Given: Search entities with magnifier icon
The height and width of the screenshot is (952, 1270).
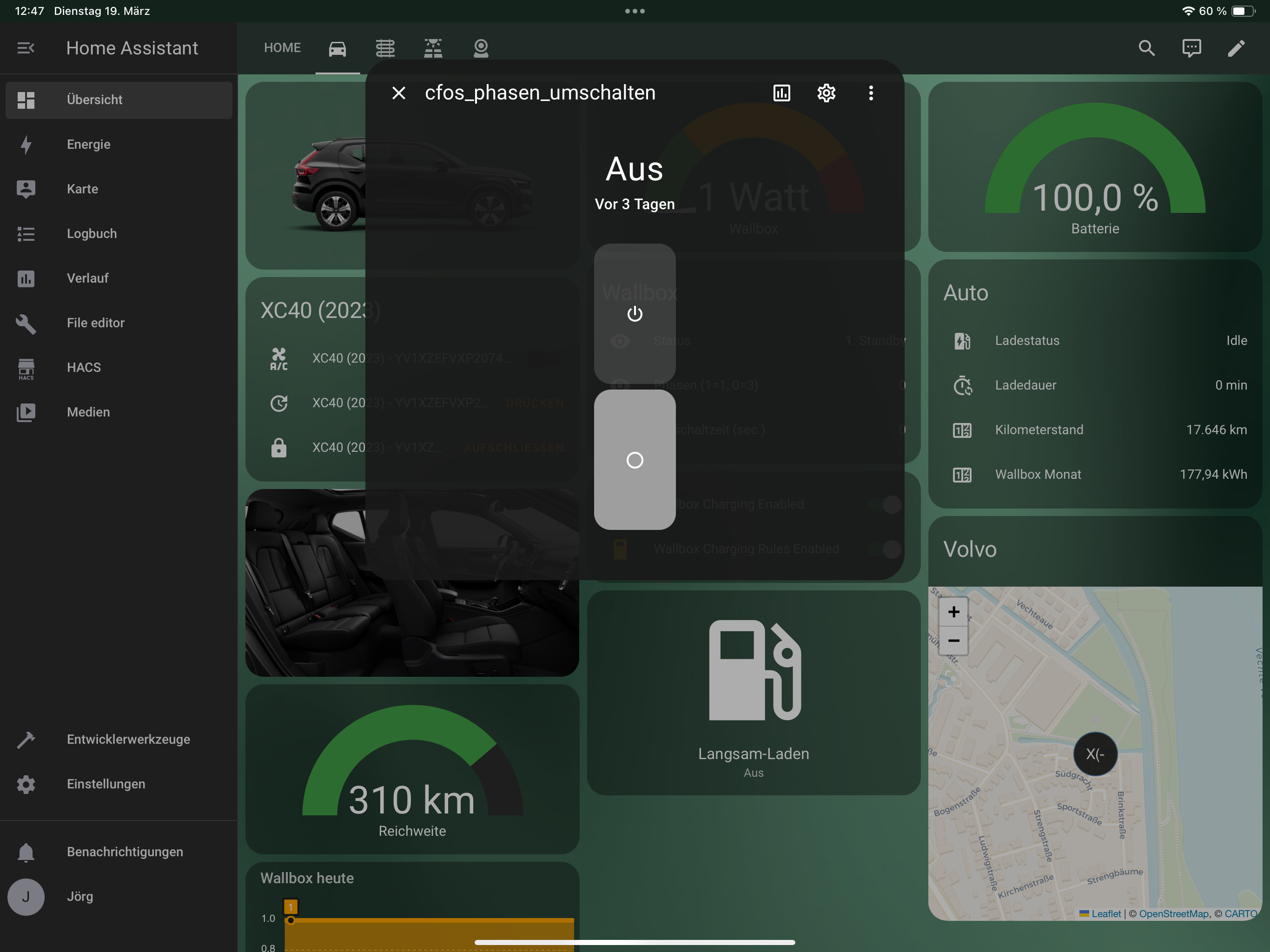Looking at the screenshot, I should [x=1146, y=48].
